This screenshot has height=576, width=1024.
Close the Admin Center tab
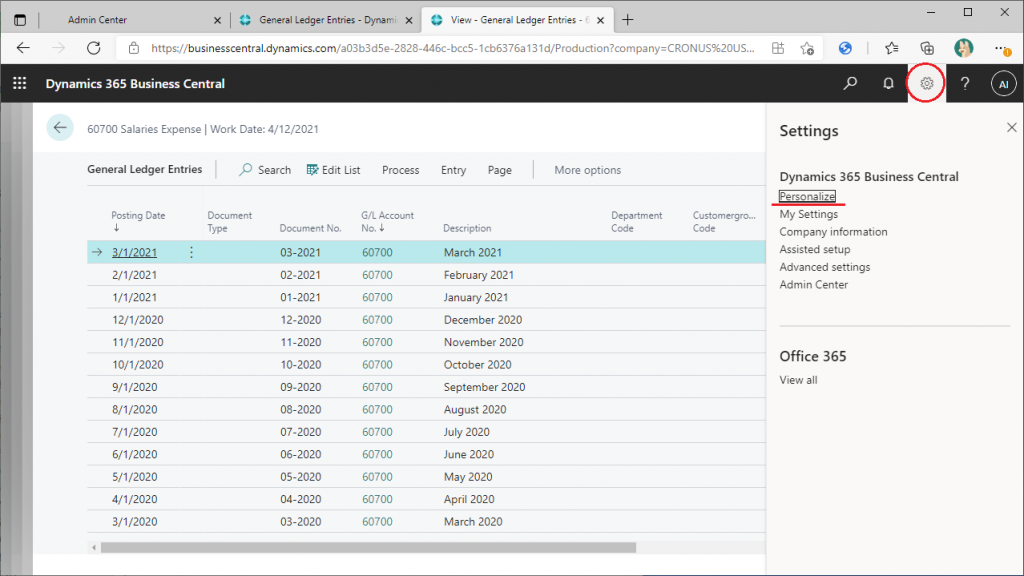click(x=217, y=20)
